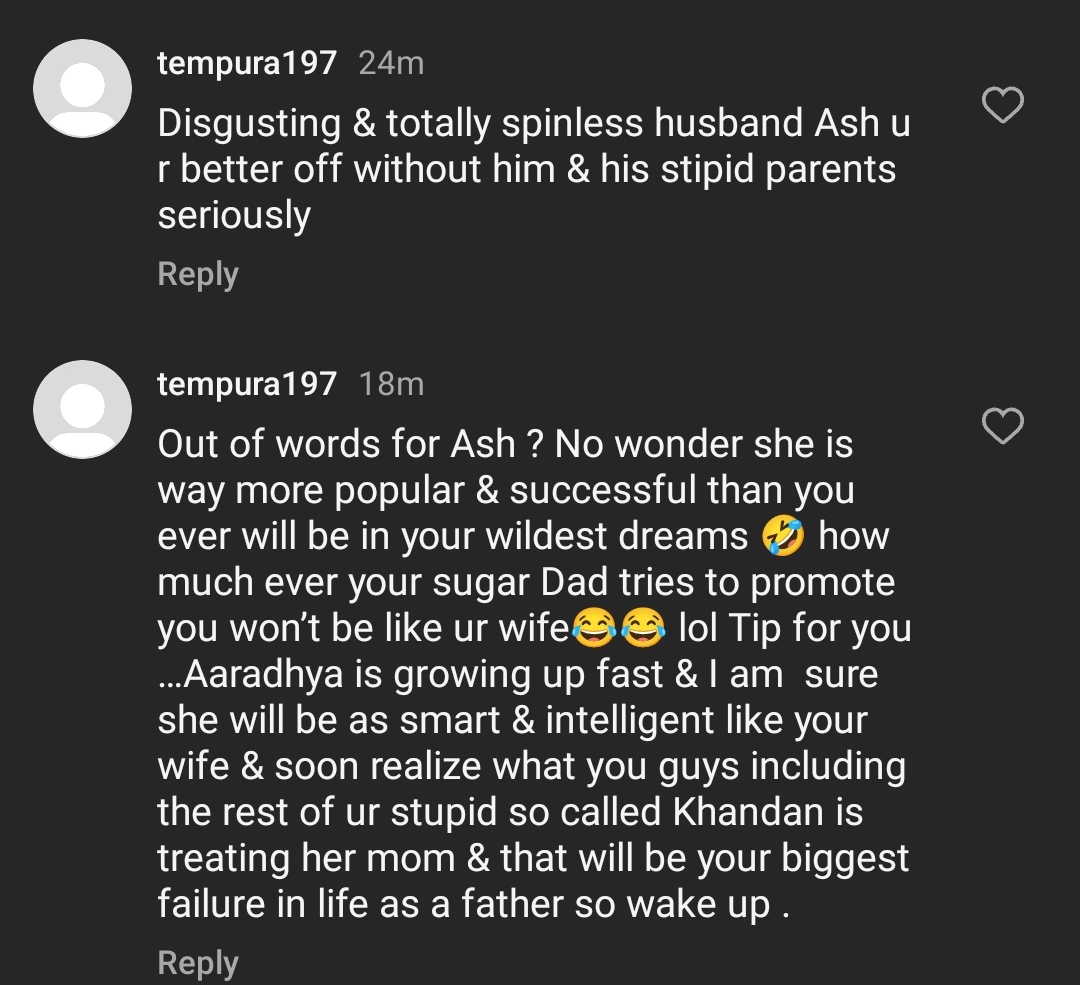Image resolution: width=1080 pixels, height=985 pixels.
Task: Reply to the "Out of words for Ash" comment
Action: (198, 962)
